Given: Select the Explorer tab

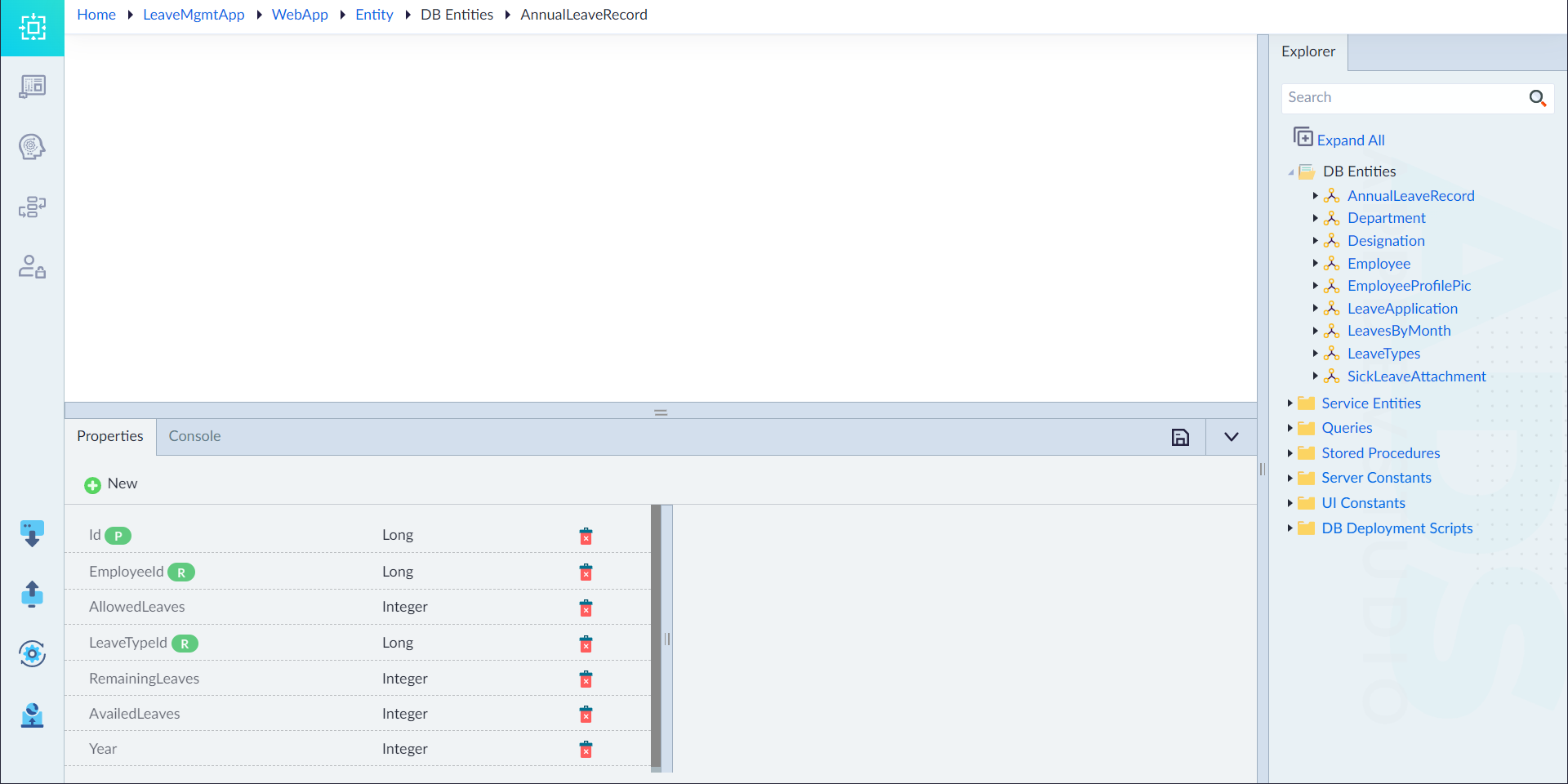Looking at the screenshot, I should (1308, 51).
